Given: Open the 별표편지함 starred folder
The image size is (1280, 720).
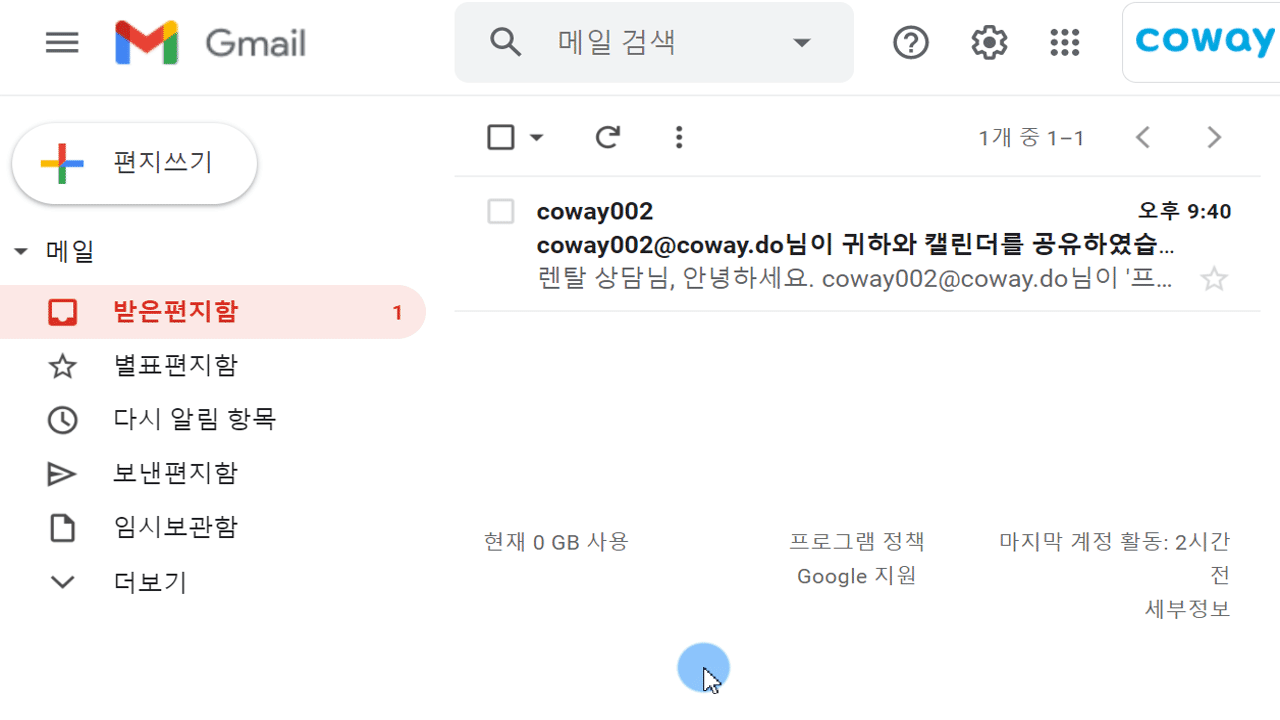Looking at the screenshot, I should click(x=212, y=366).
